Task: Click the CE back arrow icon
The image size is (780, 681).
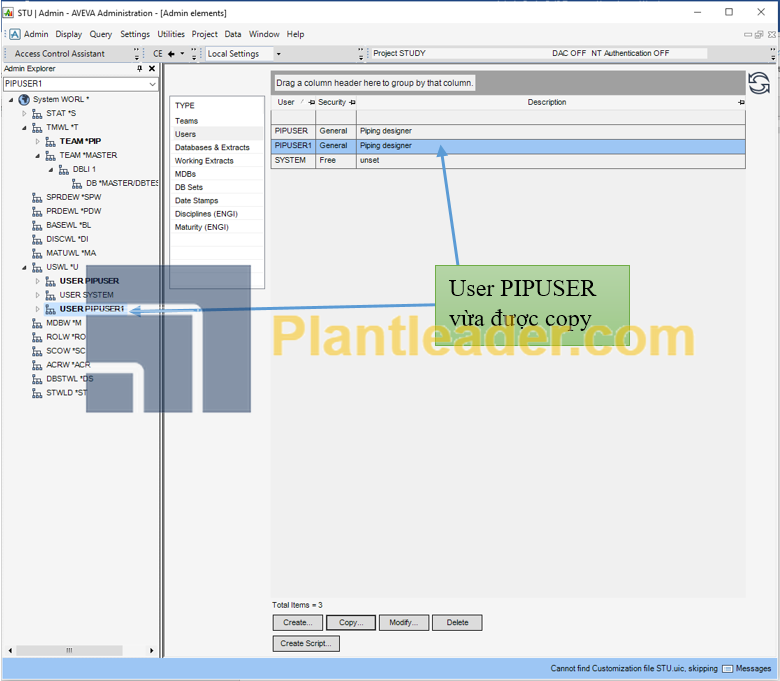Action: 171,54
